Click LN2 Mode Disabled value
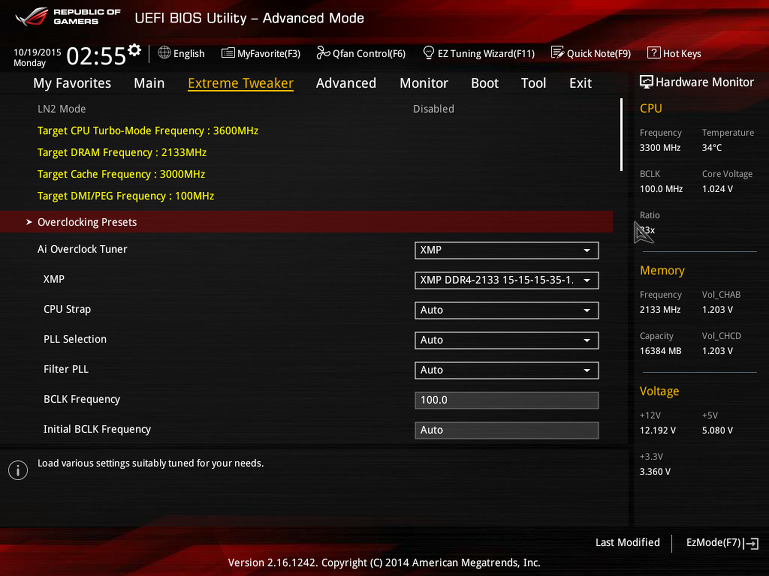The image size is (769, 576). pyautogui.click(x=434, y=109)
